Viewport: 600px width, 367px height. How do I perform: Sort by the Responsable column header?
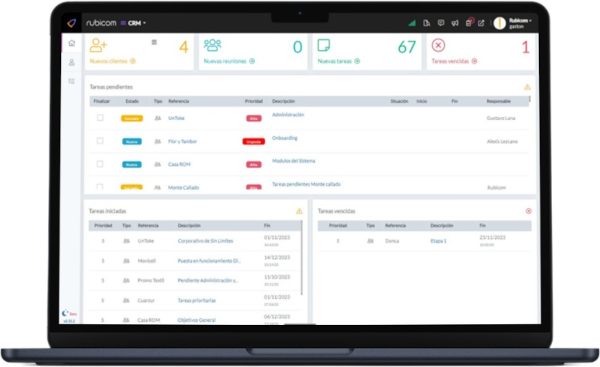click(x=499, y=101)
